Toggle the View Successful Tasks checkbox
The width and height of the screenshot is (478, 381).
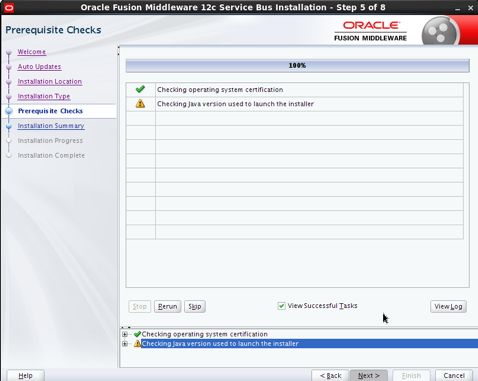coord(282,306)
